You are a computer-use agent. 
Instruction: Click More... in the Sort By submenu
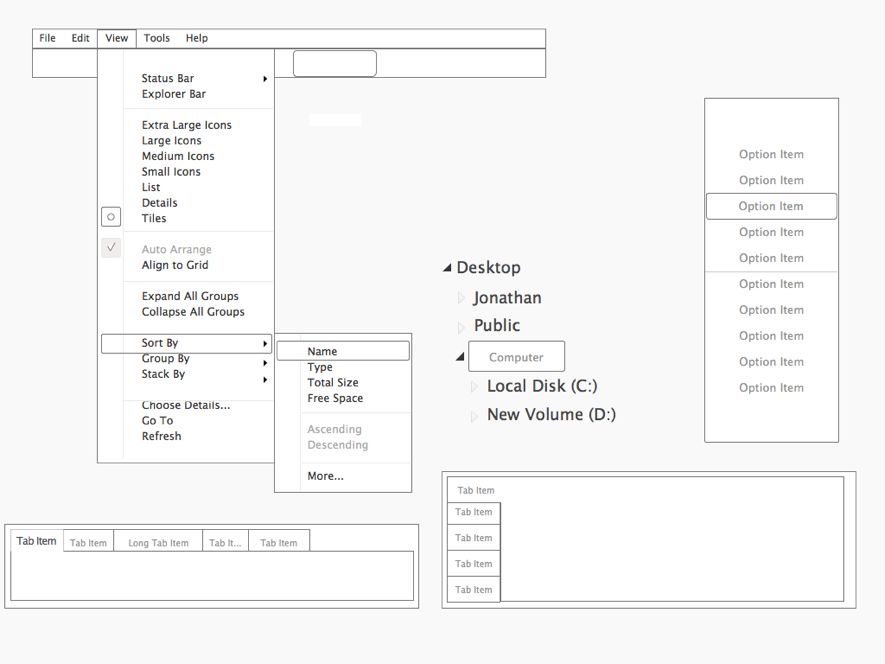325,476
